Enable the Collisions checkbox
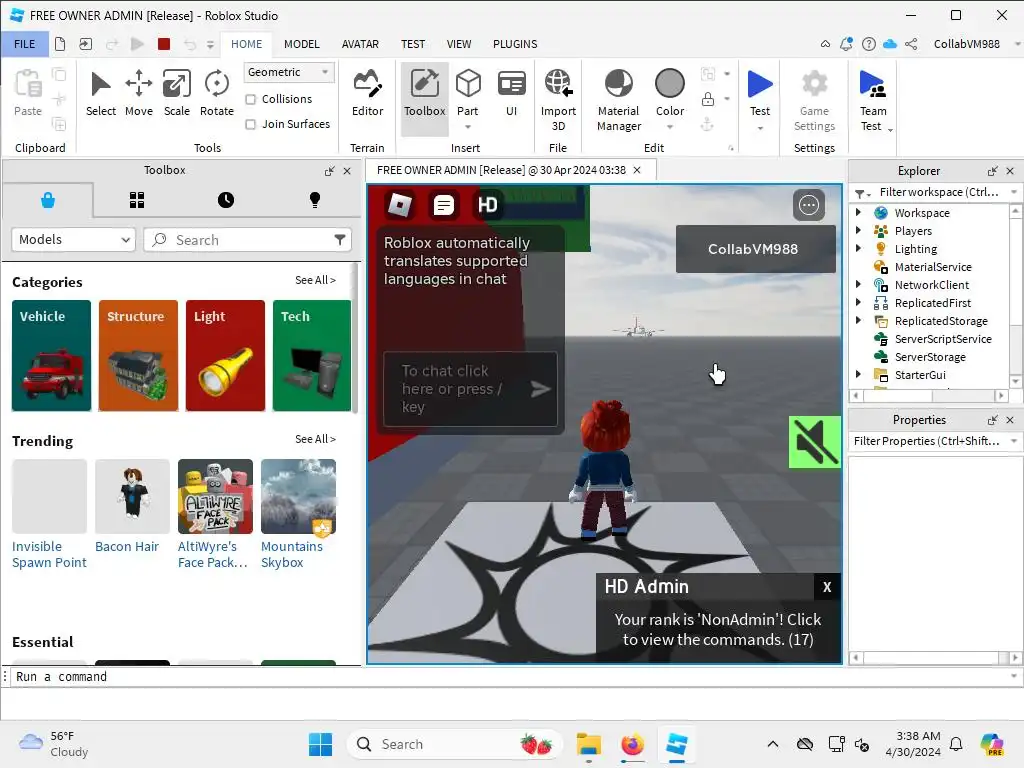Viewport: 1024px width, 768px height. [x=251, y=99]
